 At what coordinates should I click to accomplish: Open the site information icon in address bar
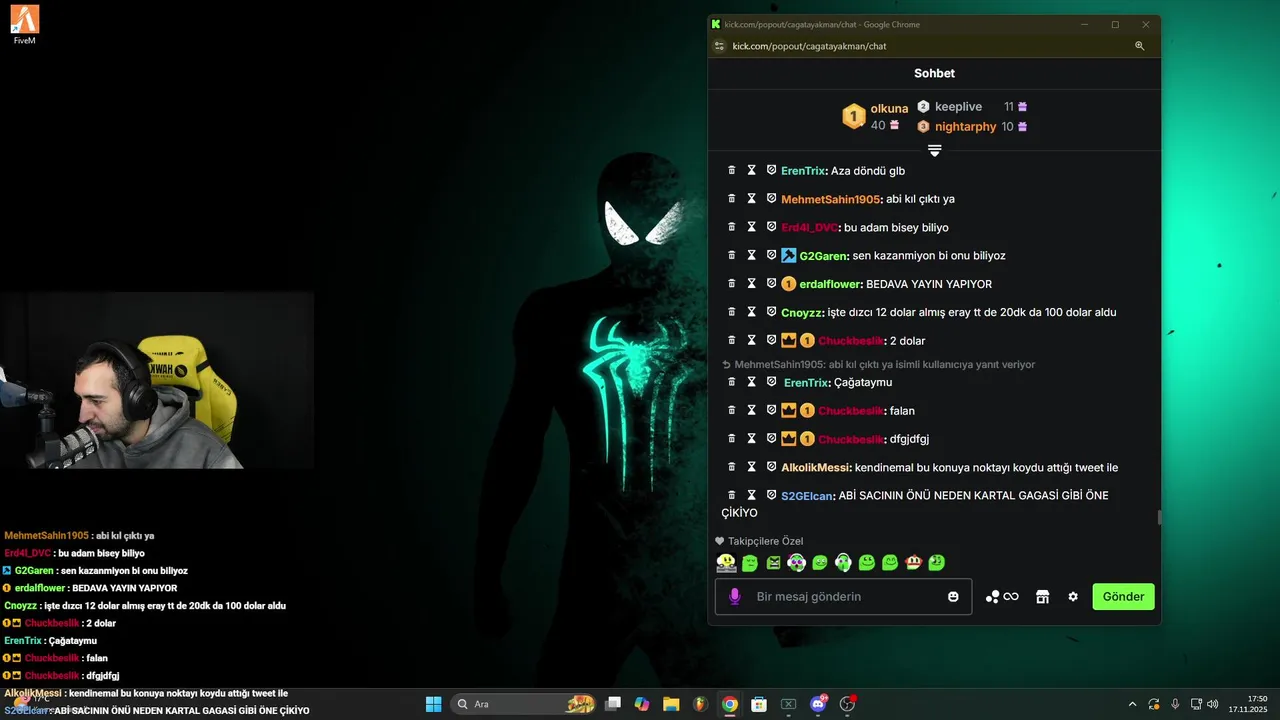719,46
